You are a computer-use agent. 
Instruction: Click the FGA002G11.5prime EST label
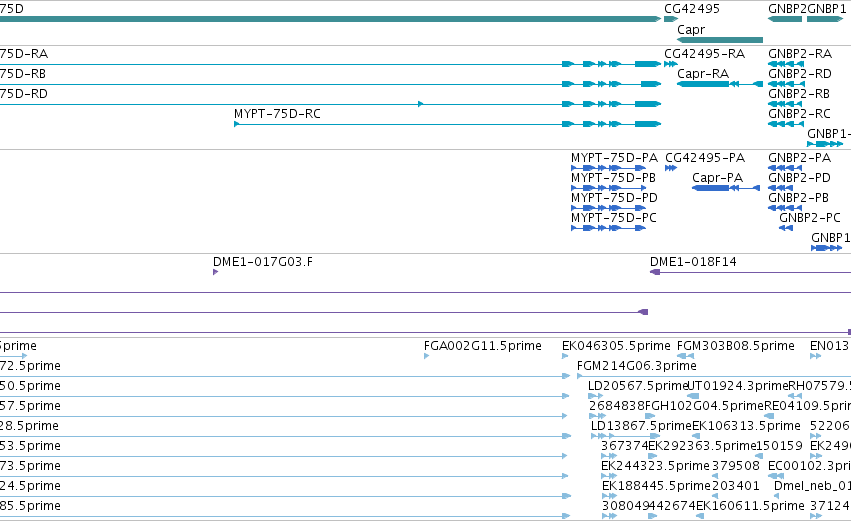click(x=482, y=346)
